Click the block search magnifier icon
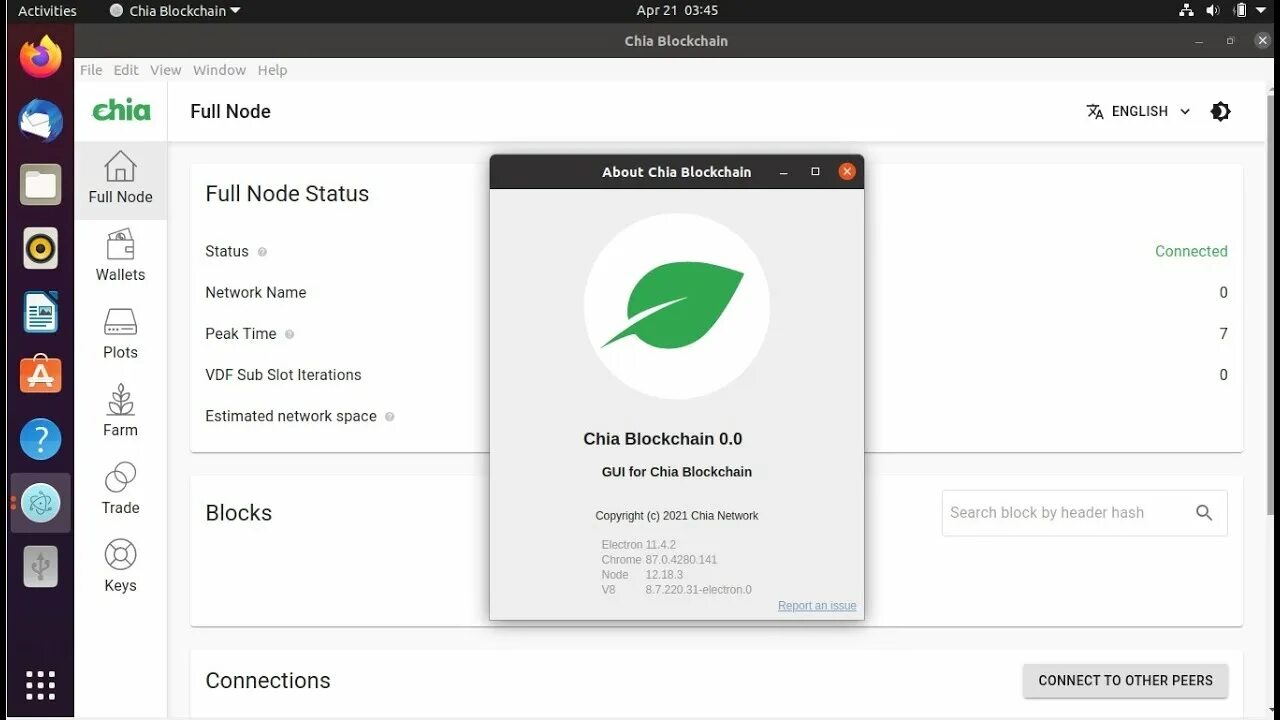Screen dimensions: 1280x720 coord(1204,513)
